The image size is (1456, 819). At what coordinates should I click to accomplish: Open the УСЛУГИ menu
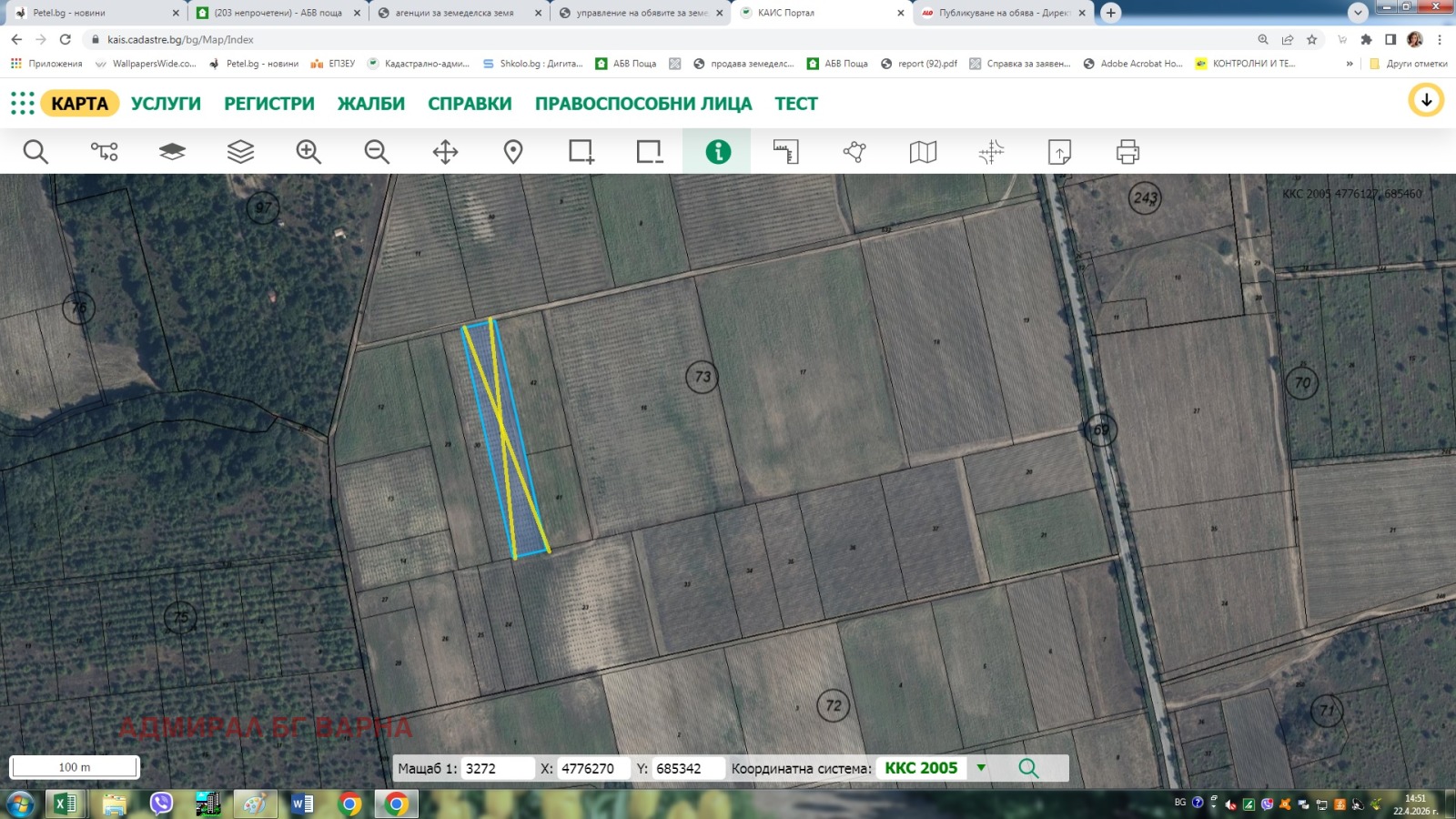[166, 104]
